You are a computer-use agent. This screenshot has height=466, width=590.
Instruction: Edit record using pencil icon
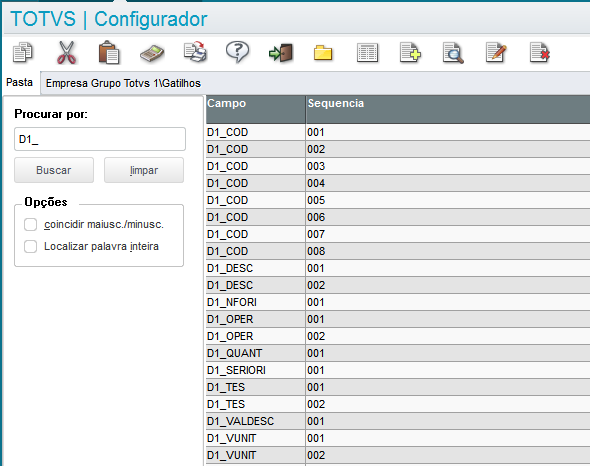tap(496, 52)
